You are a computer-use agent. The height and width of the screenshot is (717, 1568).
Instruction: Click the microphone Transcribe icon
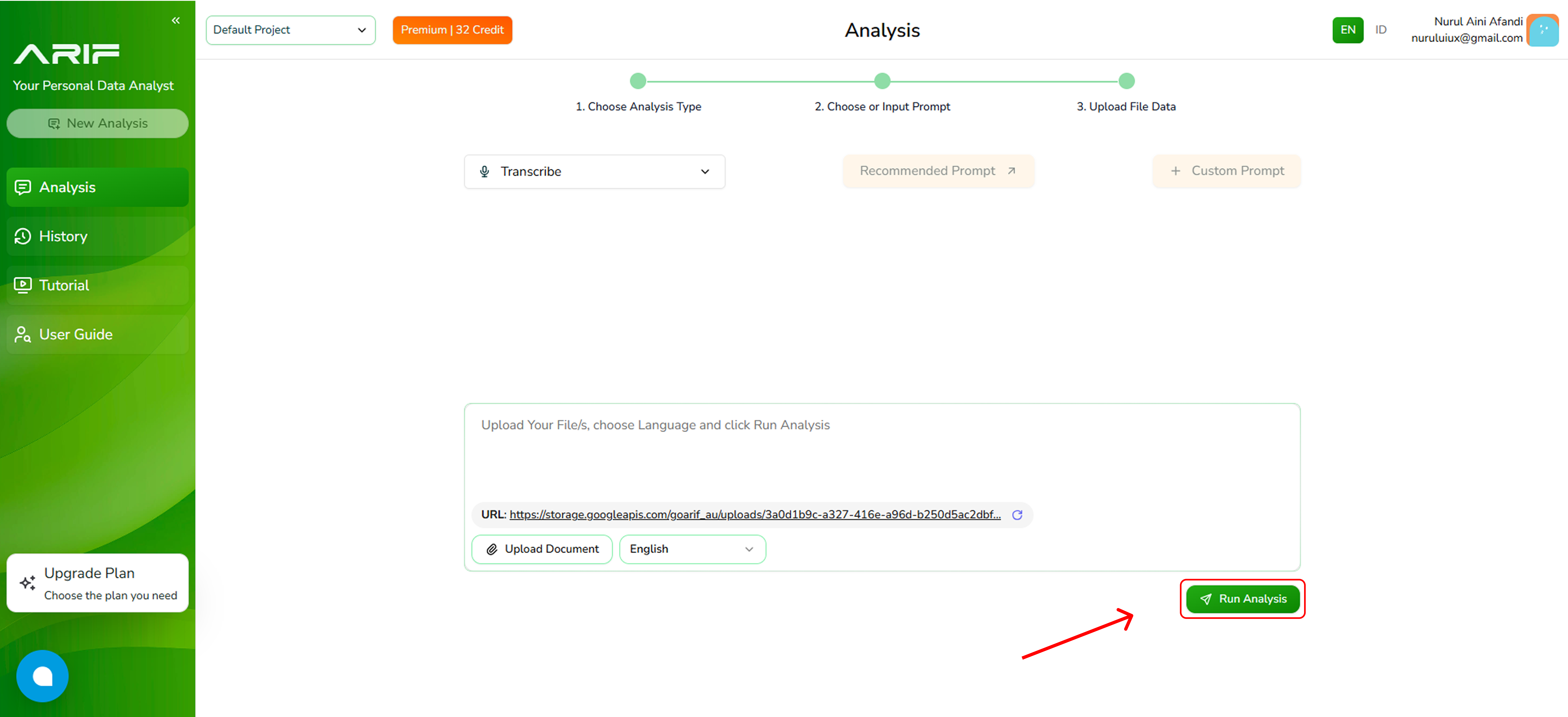click(x=485, y=172)
